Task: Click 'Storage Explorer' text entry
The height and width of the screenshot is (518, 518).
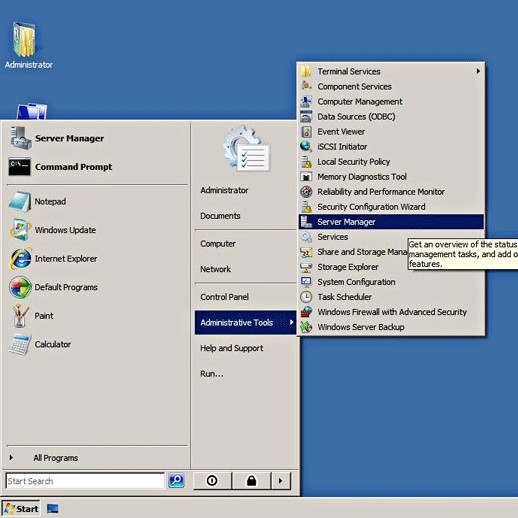Action: tap(348, 267)
